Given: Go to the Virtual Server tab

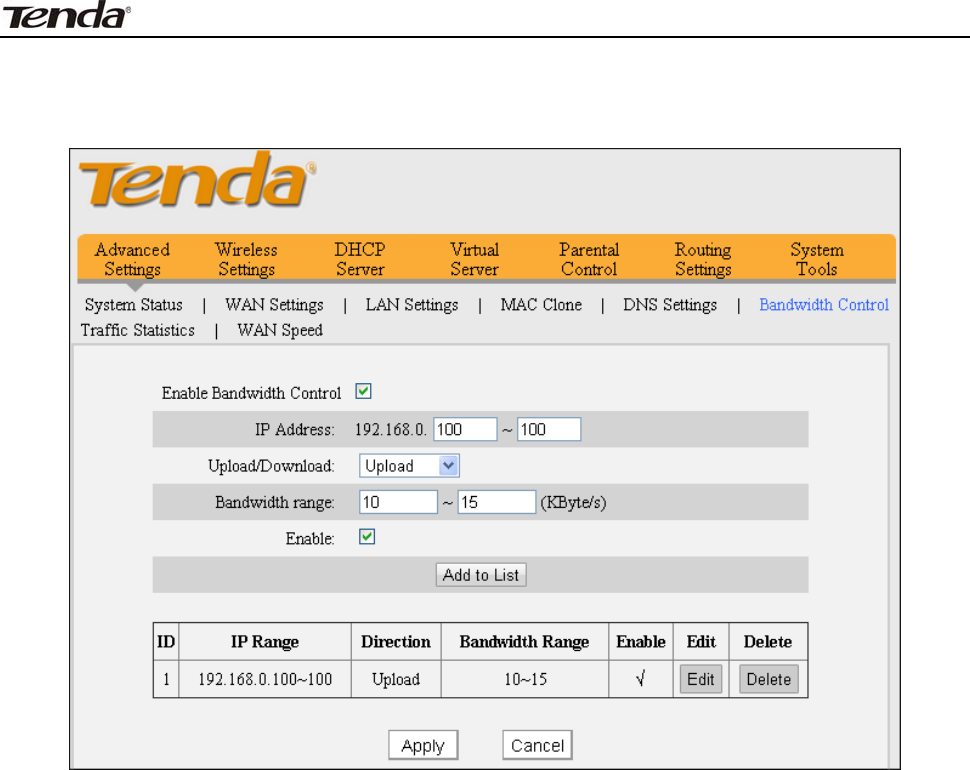Looking at the screenshot, I should tap(474, 259).
